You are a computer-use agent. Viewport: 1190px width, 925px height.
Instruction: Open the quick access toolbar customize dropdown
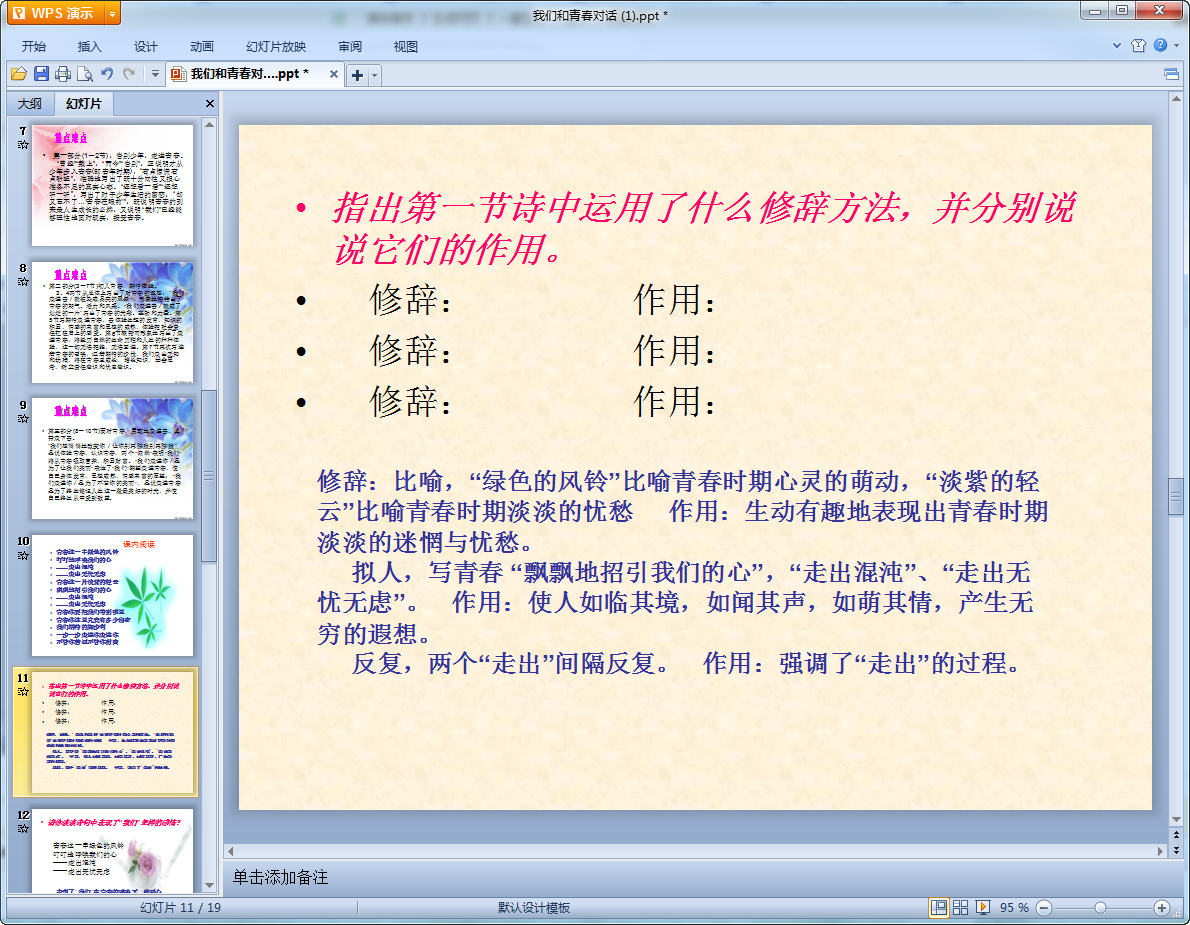pos(155,74)
